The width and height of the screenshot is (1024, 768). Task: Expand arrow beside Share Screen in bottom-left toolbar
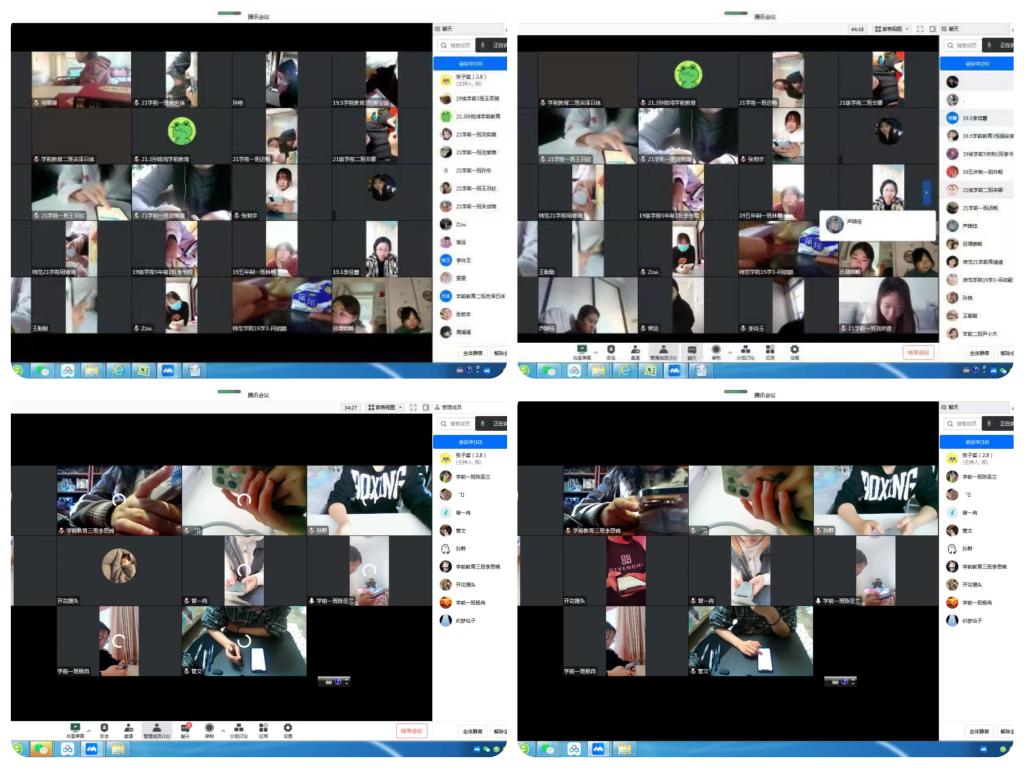coord(89,730)
